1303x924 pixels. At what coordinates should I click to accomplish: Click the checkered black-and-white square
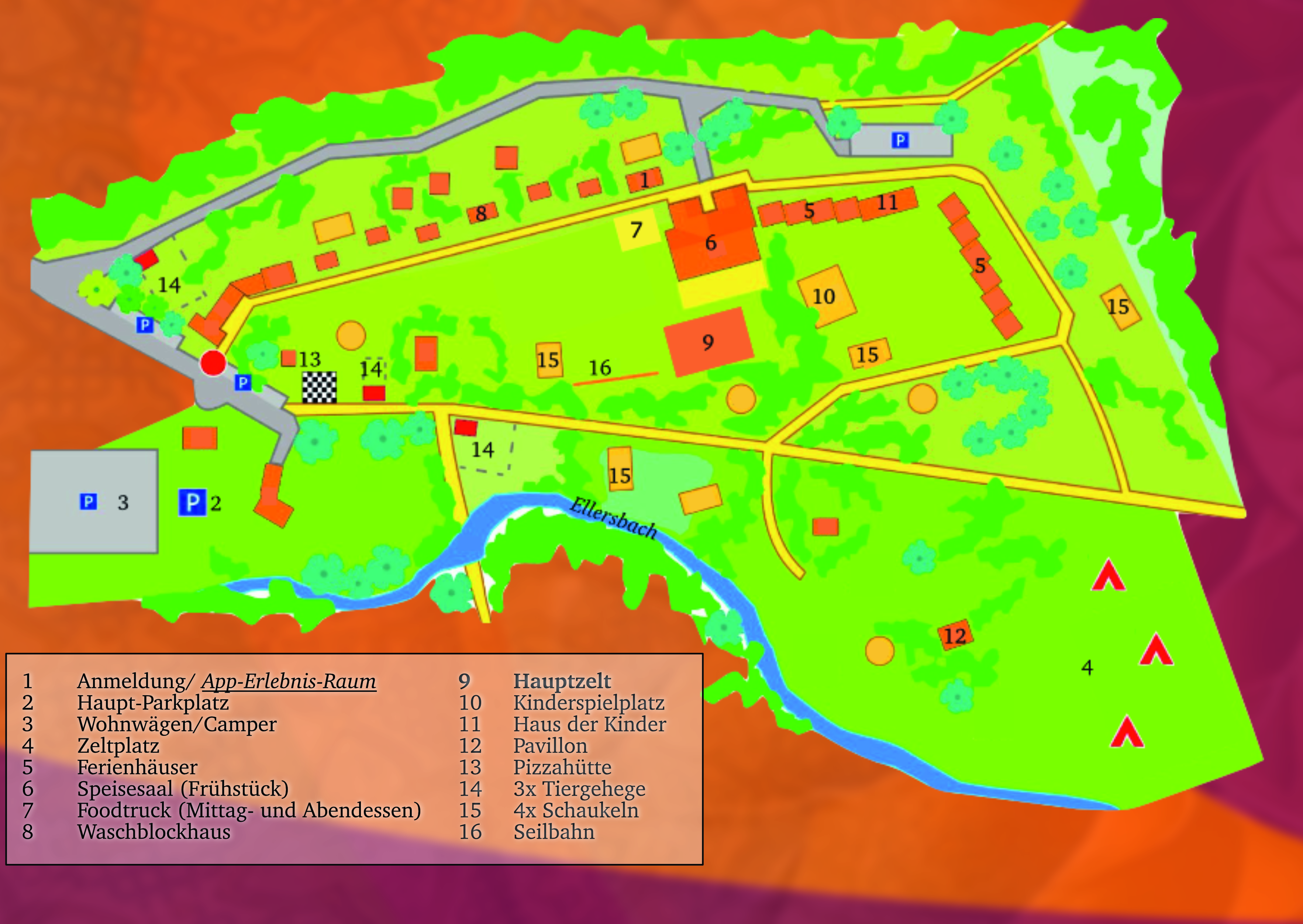[x=319, y=387]
